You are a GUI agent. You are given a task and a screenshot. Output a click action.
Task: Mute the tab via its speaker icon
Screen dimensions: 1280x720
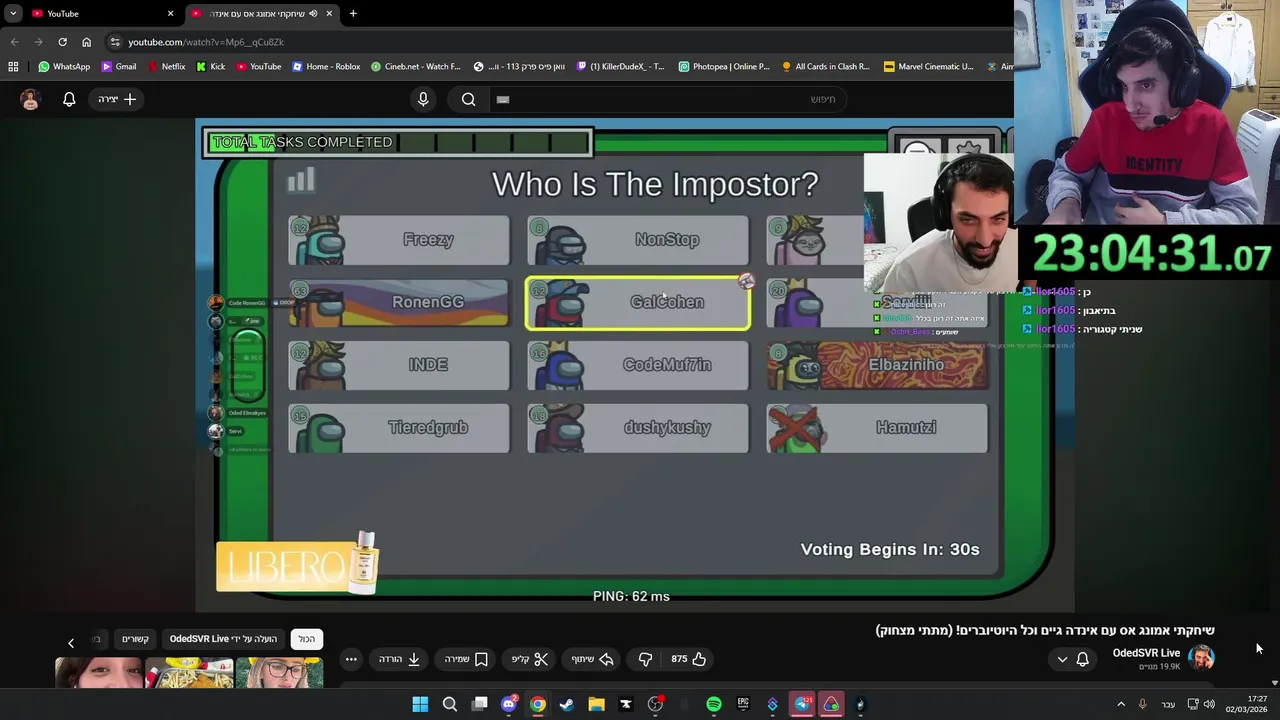(x=313, y=13)
